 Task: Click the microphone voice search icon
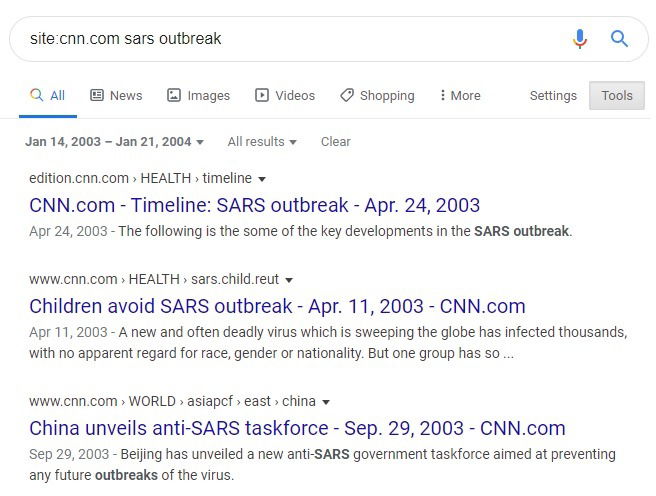(580, 39)
